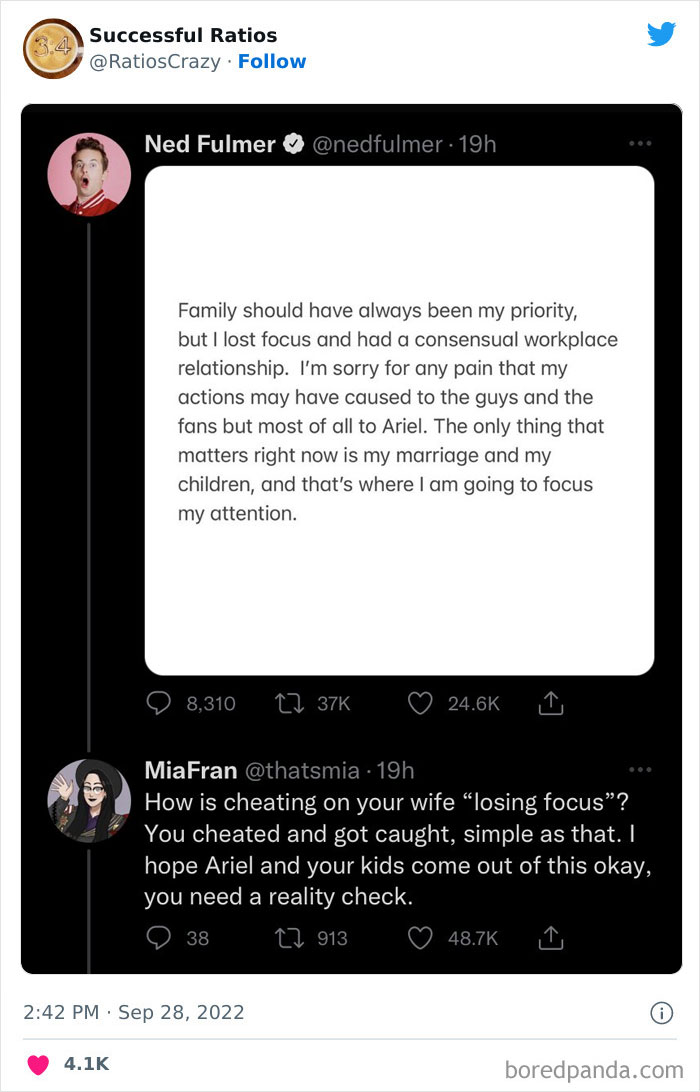Click retweet icon showing 37K
Viewport: 700px width, 1092px height.
[x=289, y=704]
